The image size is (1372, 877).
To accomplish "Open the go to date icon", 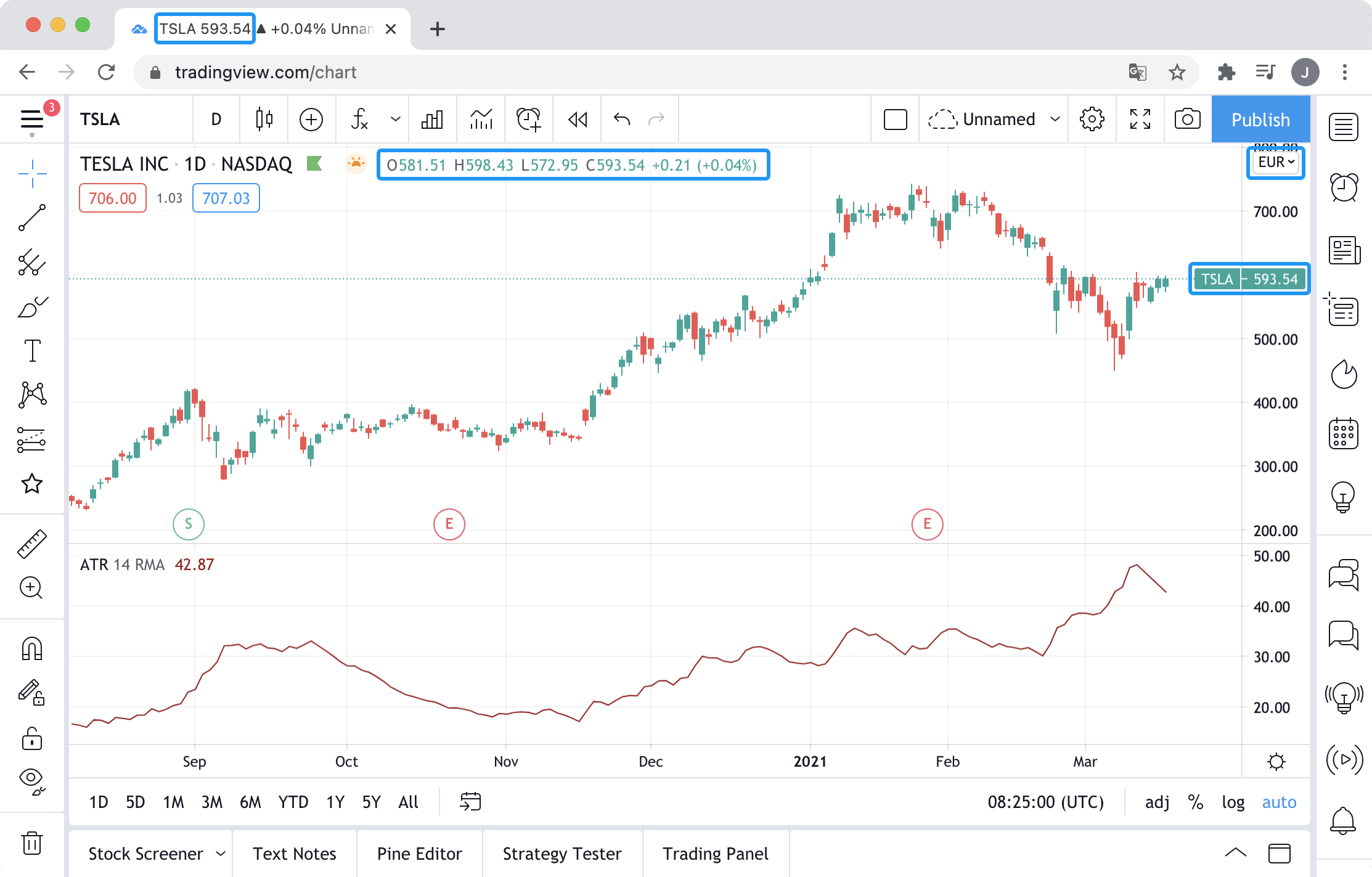I will (x=470, y=802).
